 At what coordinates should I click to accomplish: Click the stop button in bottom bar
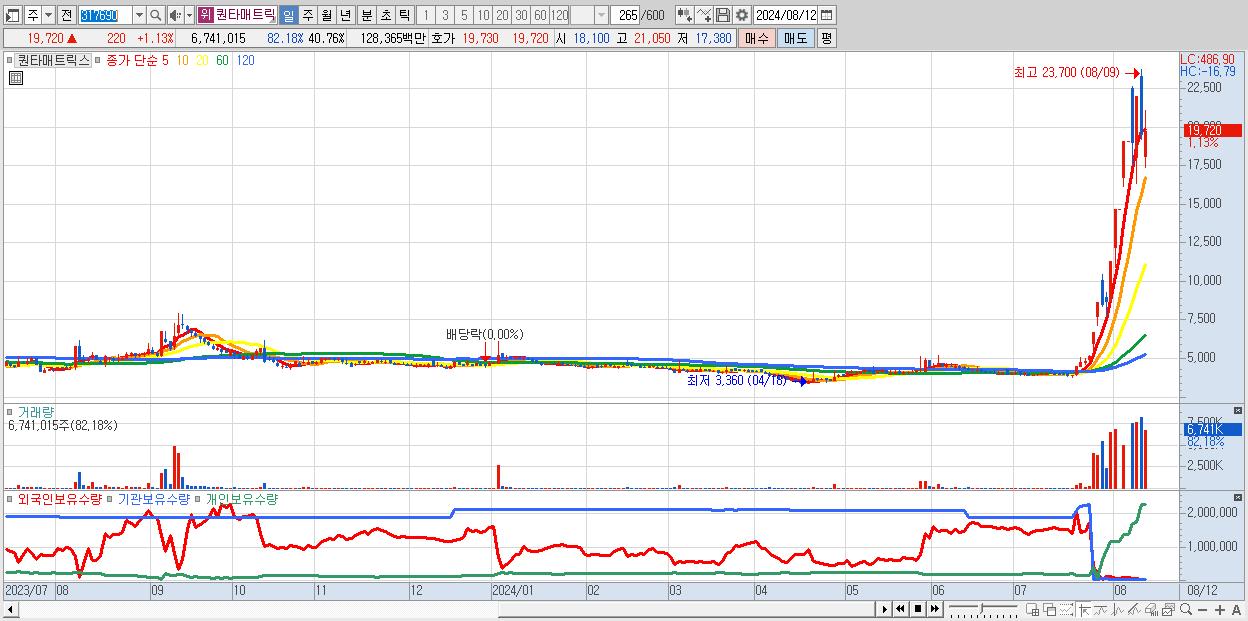(x=918, y=609)
